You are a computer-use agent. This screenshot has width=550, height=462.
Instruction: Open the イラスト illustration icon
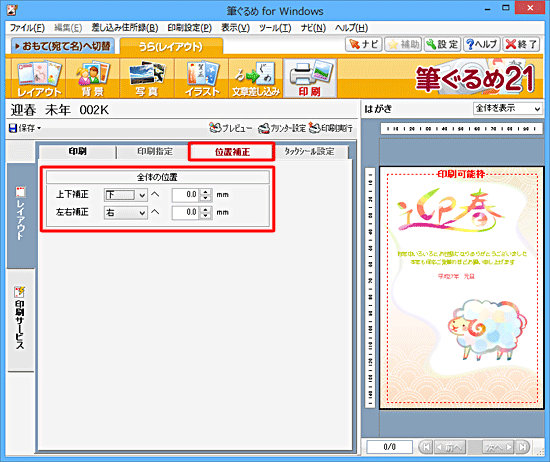pos(202,79)
